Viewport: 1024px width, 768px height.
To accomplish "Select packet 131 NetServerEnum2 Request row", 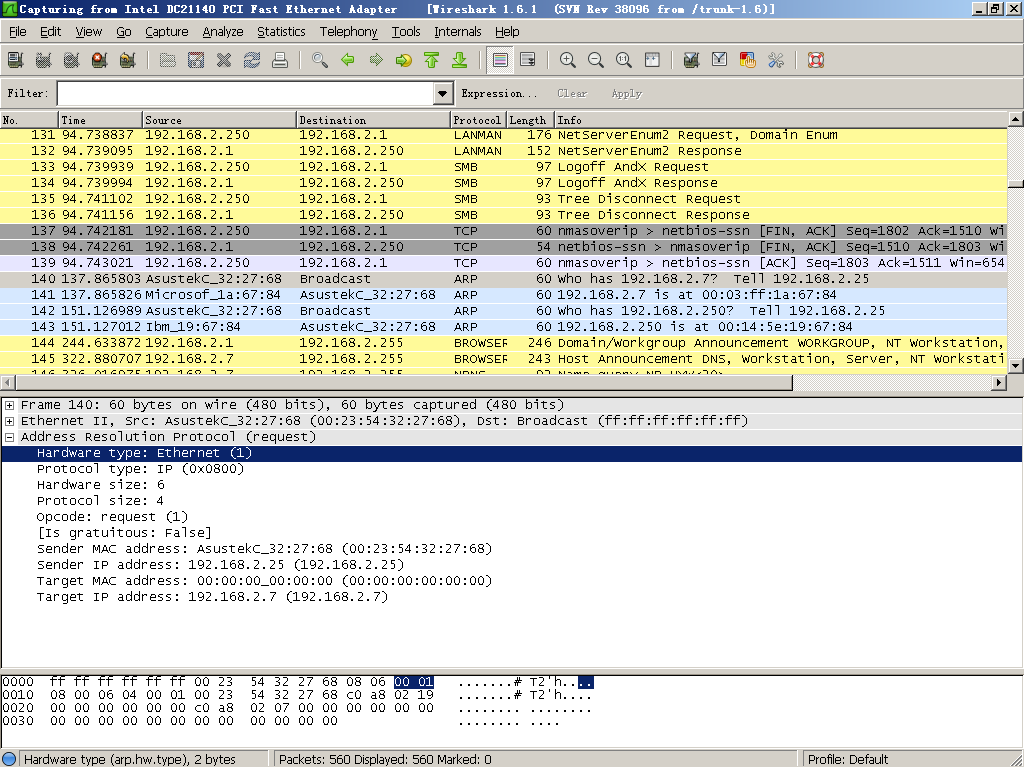I will [503, 135].
